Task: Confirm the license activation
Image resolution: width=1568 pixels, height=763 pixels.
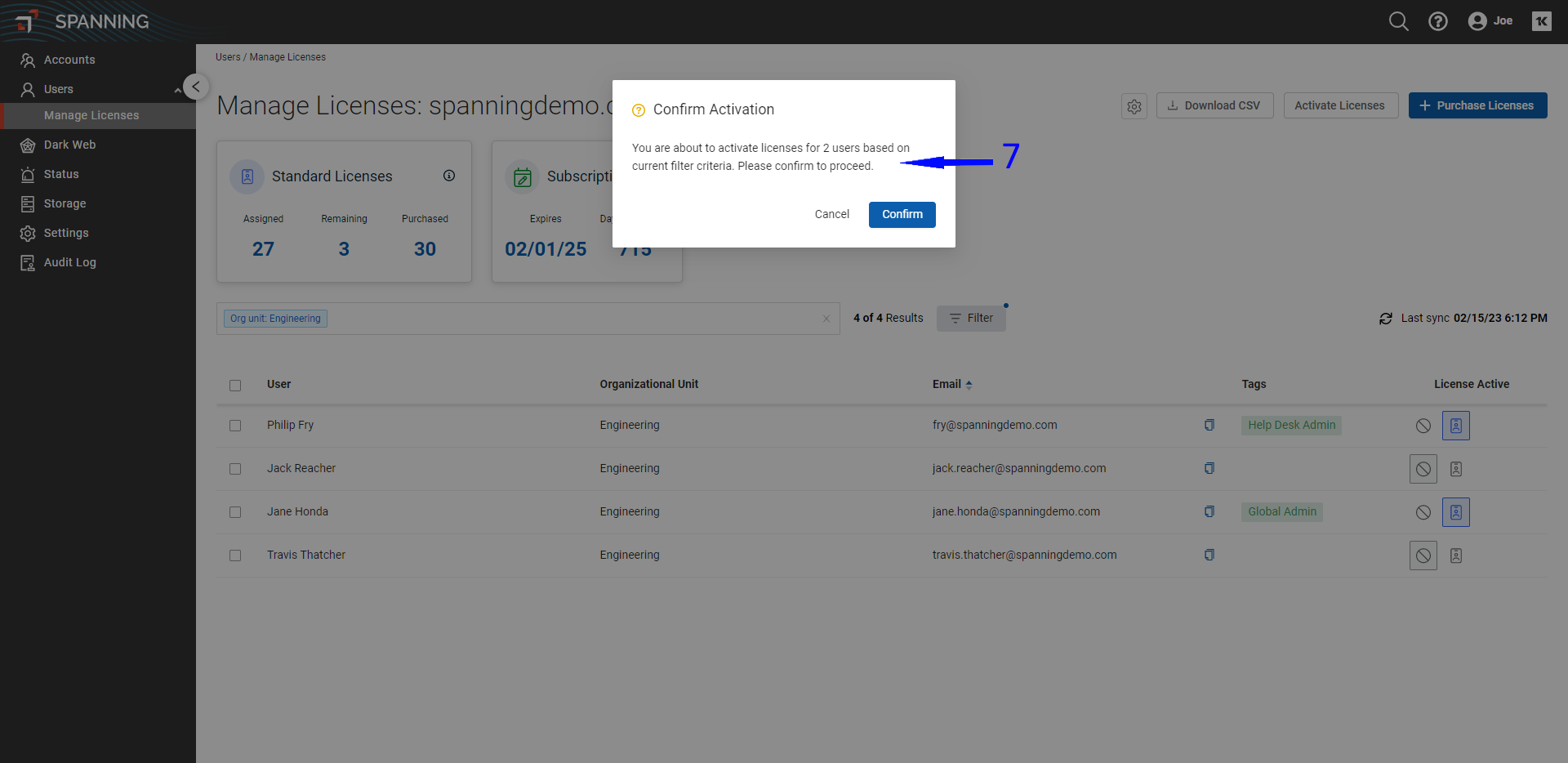Action: pos(902,214)
